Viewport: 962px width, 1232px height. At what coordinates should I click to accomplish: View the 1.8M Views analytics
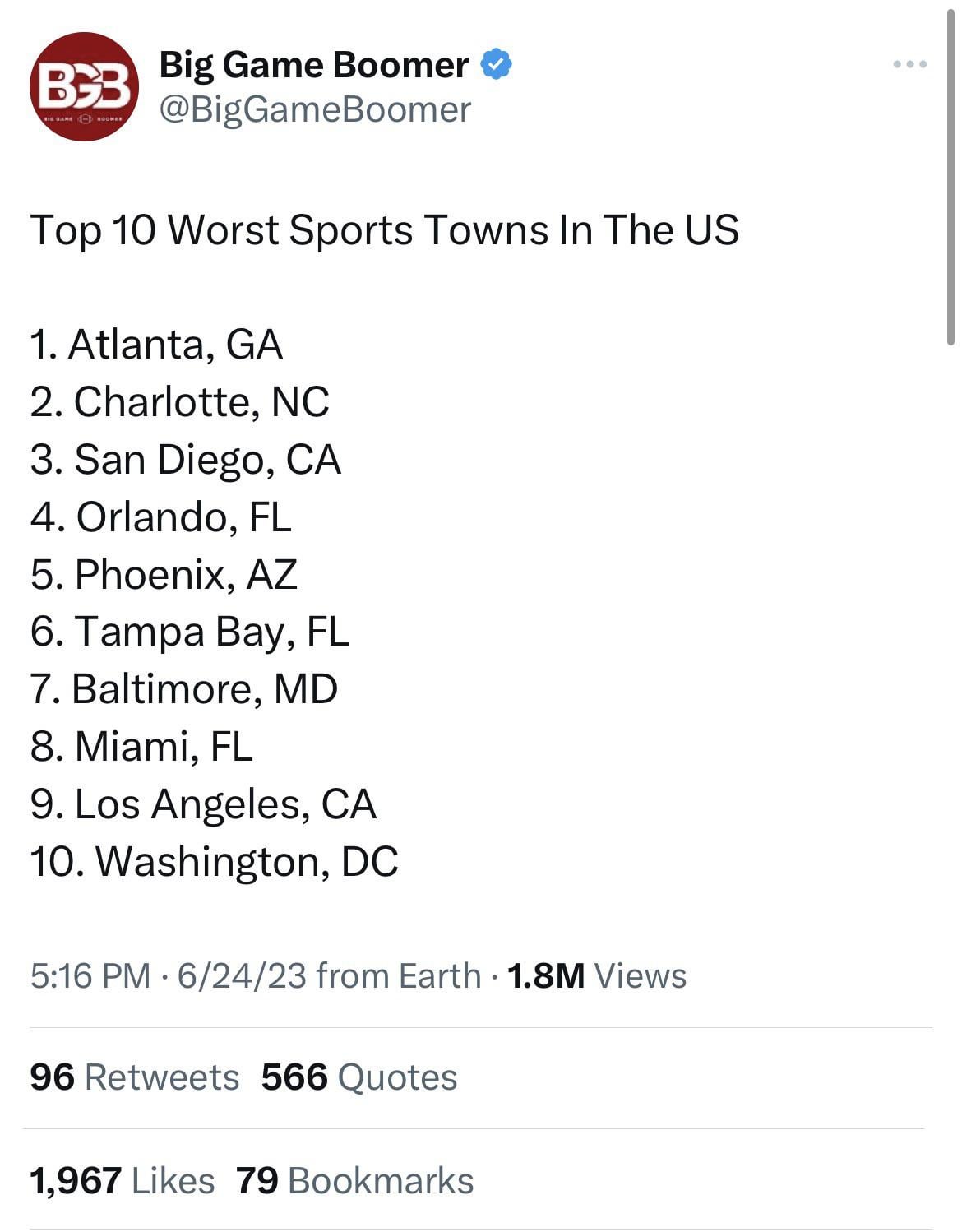click(597, 976)
